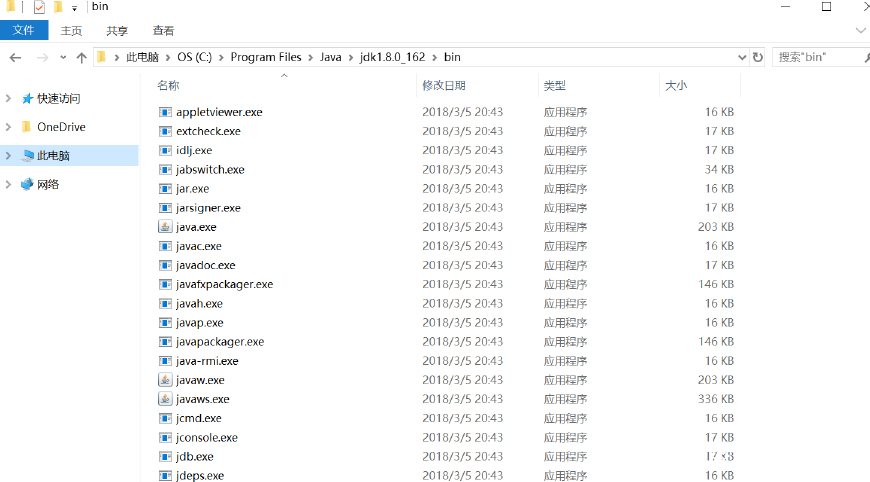Select OneDrive in navigation pane

62,127
